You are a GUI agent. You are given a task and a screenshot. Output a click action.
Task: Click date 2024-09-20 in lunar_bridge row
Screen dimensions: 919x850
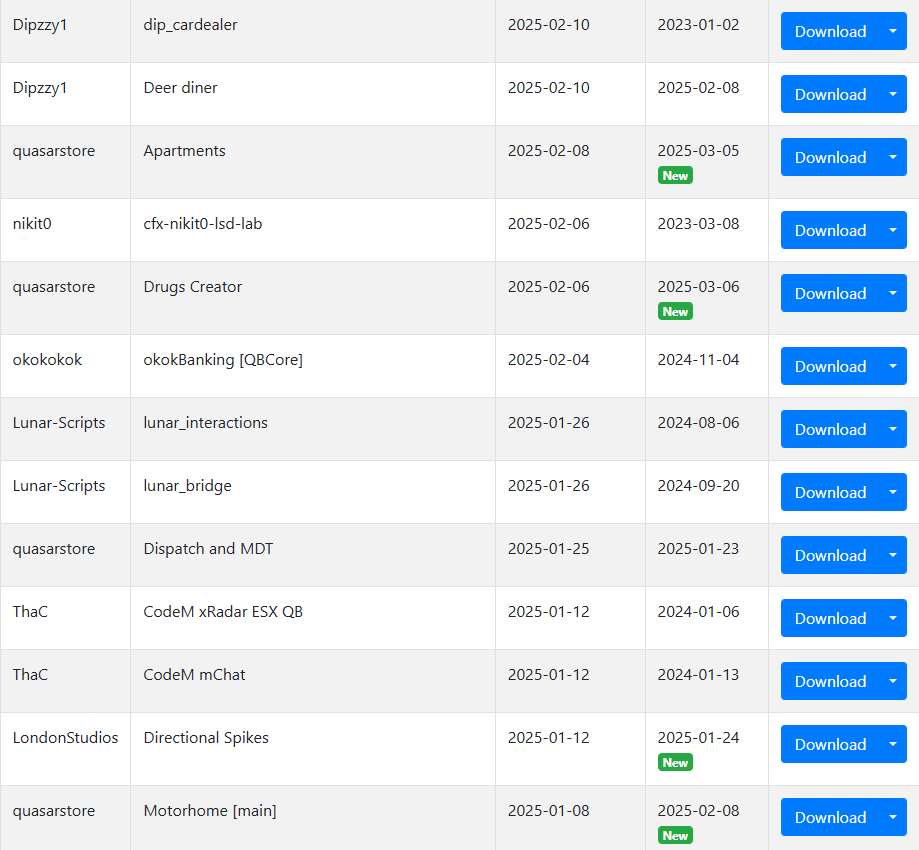click(698, 486)
